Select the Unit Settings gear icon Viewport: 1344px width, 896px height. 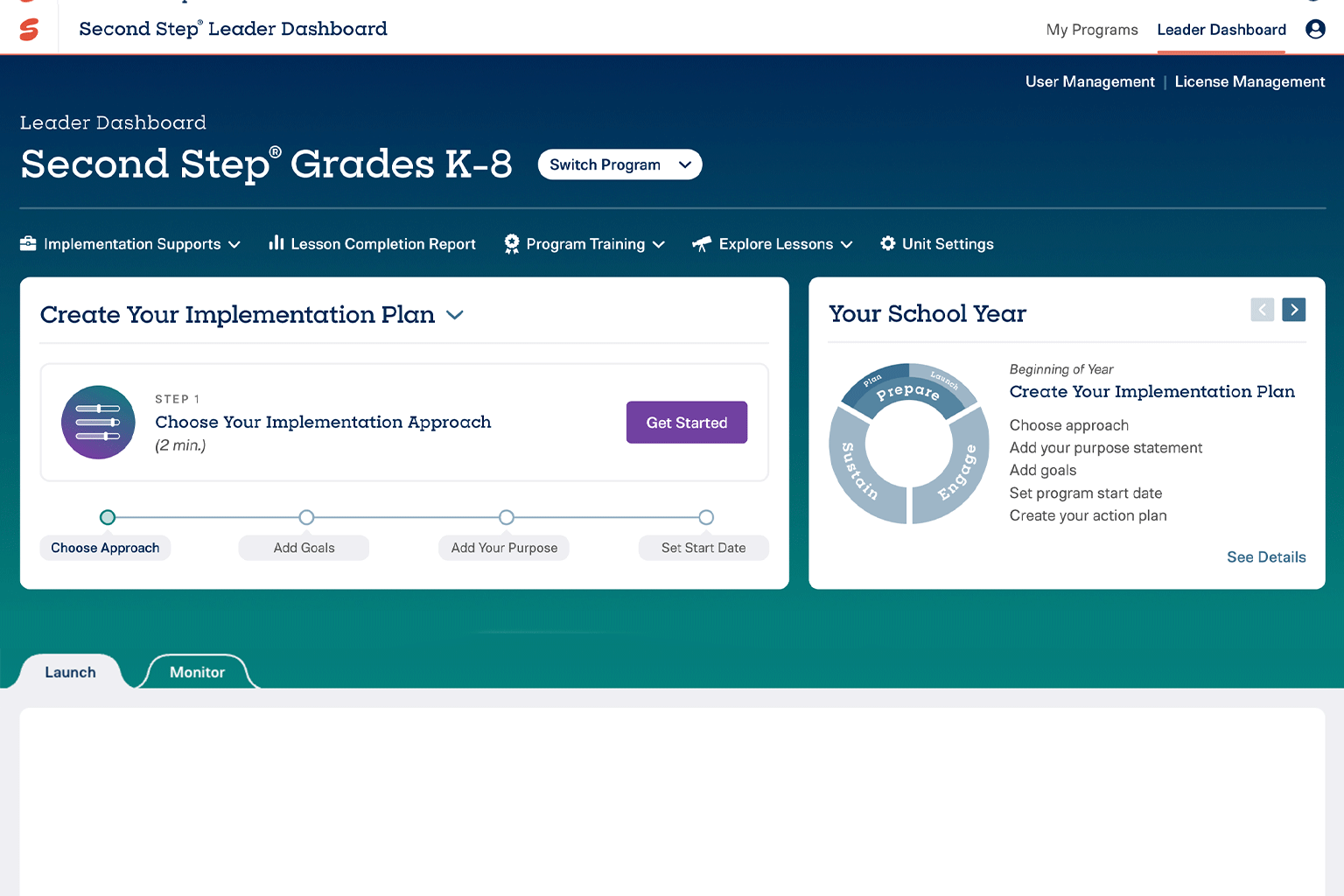pyautogui.click(x=887, y=243)
